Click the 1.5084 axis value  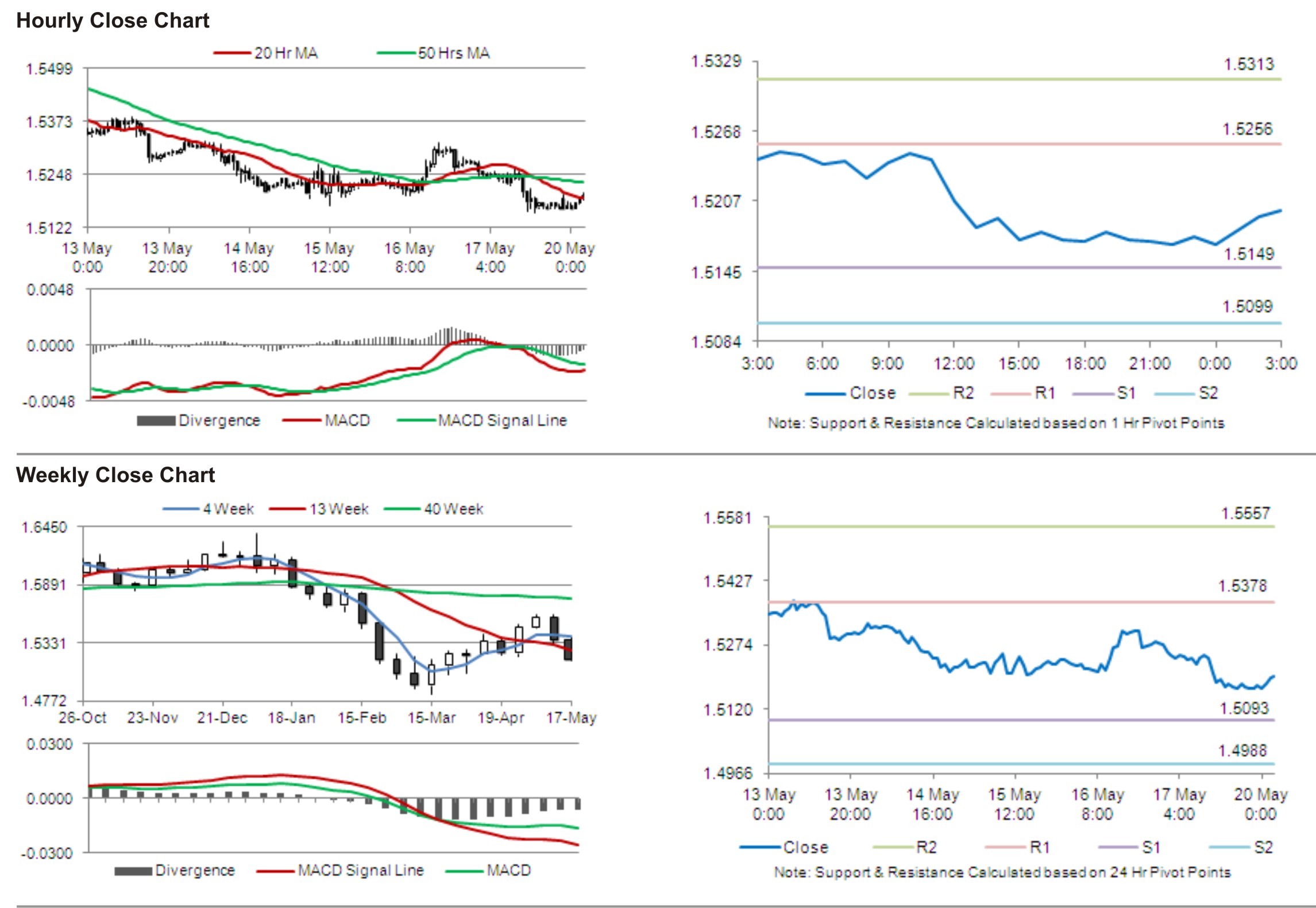pyautogui.click(x=716, y=343)
